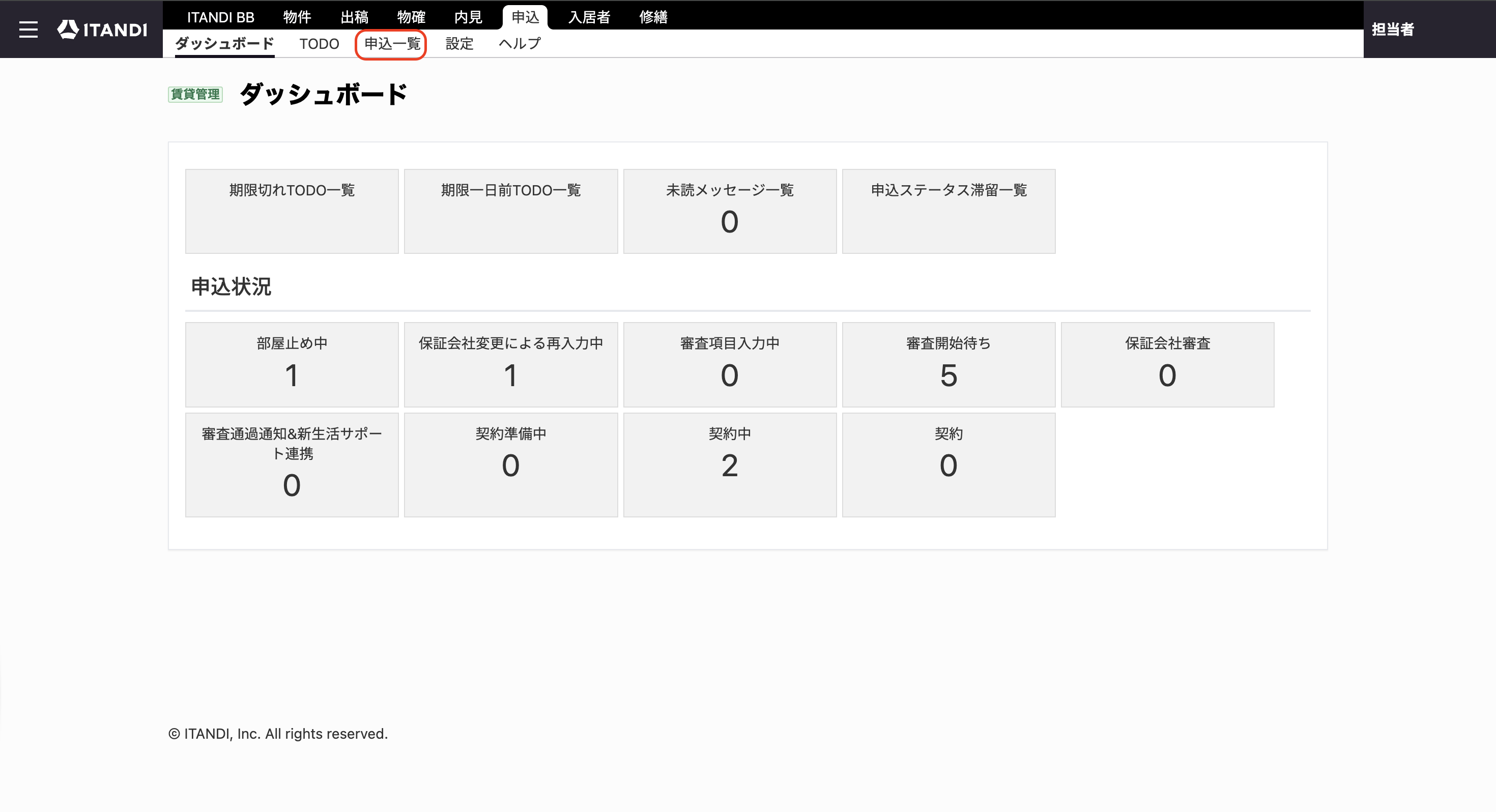This screenshot has height=812, width=1496.
Task: Open the ダッシュボード submenu item
Action: (224, 44)
